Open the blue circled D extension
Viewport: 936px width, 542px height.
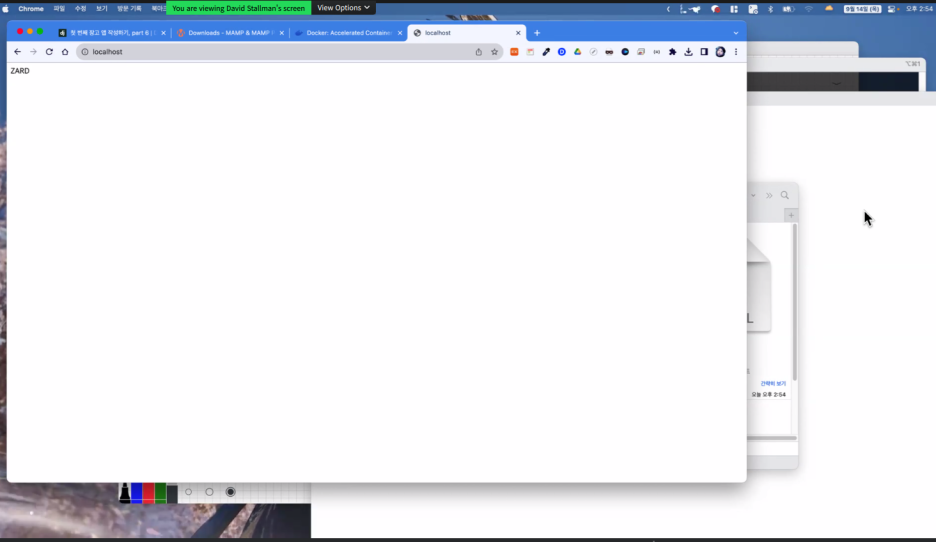click(562, 52)
